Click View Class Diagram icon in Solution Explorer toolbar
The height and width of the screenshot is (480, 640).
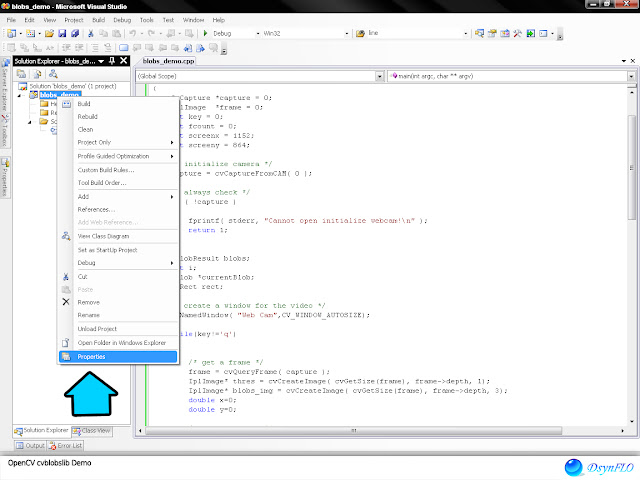point(53,74)
